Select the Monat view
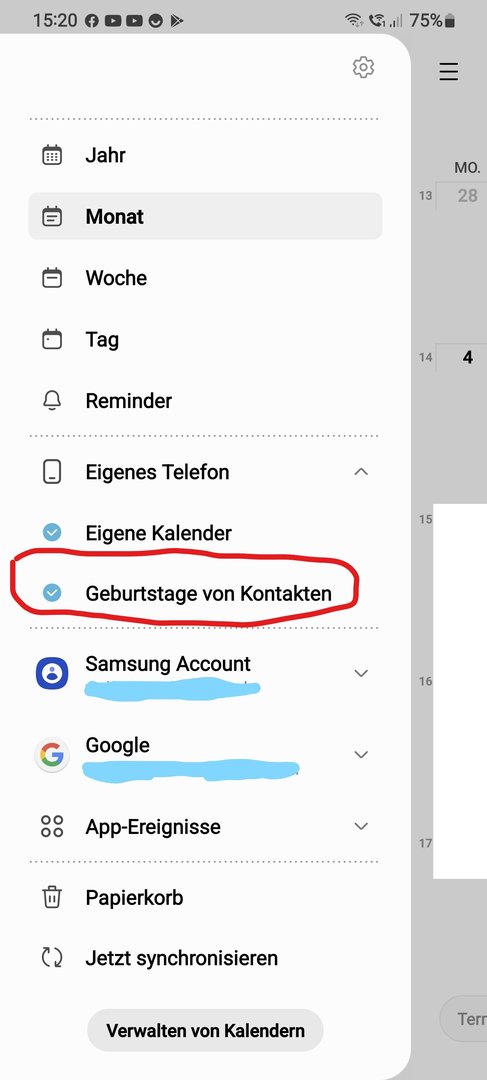The height and width of the screenshot is (1080, 487). coord(205,216)
